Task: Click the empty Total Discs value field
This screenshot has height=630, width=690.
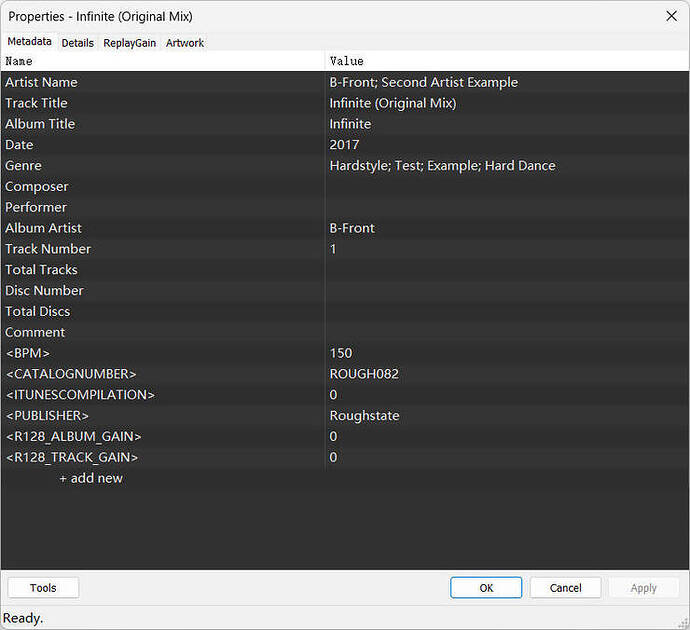Action: [x=507, y=311]
